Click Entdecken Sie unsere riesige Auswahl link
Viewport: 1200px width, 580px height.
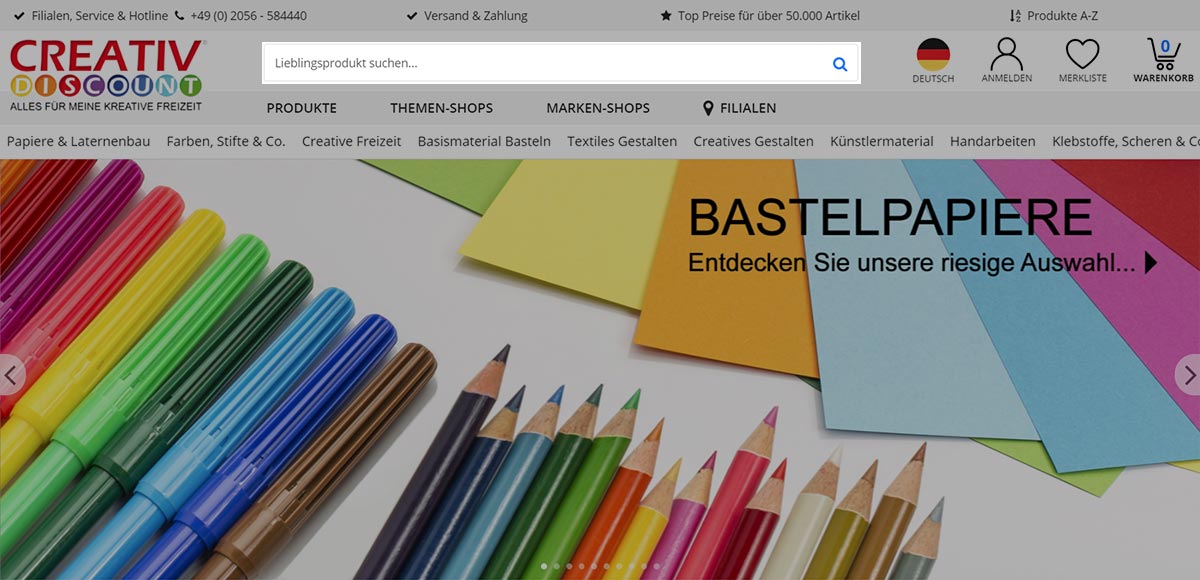(x=912, y=263)
